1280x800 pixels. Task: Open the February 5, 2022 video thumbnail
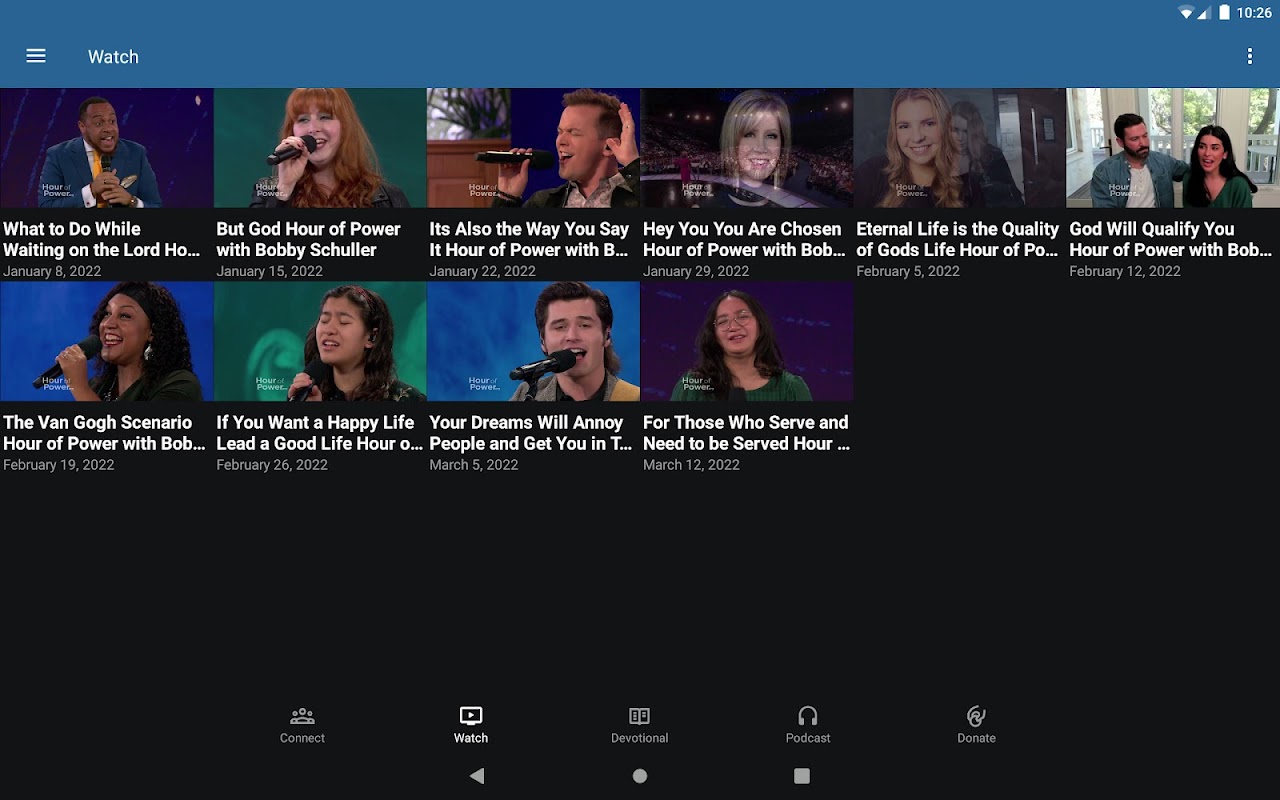coord(960,148)
